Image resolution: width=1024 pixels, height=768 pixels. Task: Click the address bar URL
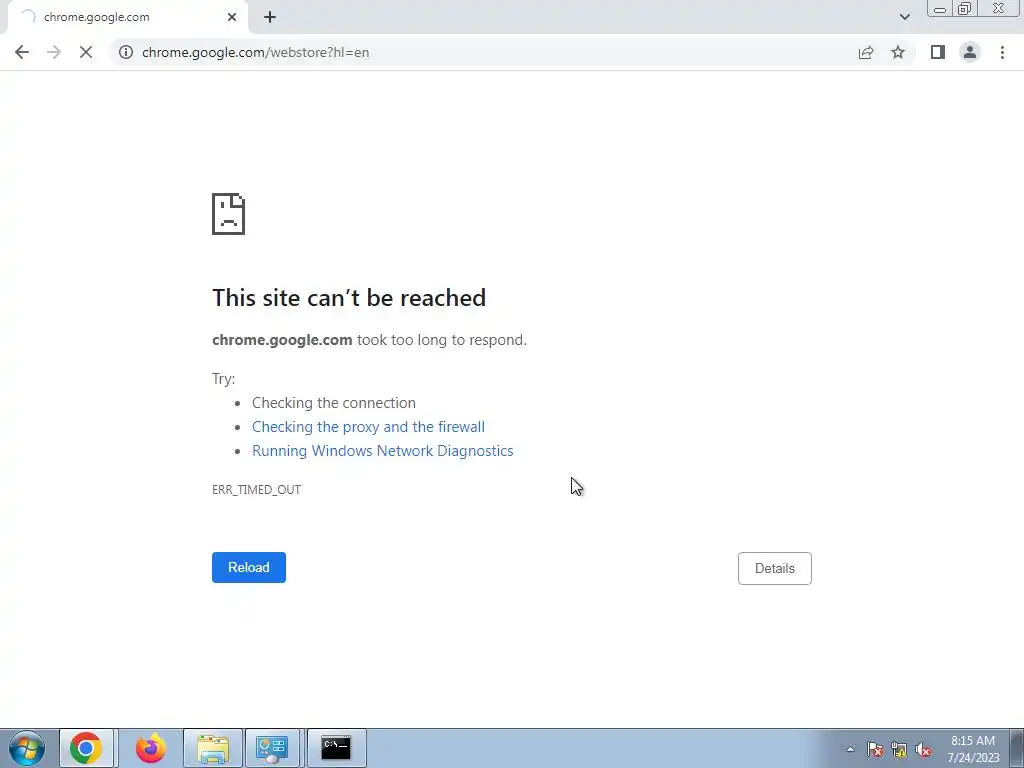pyautogui.click(x=255, y=52)
